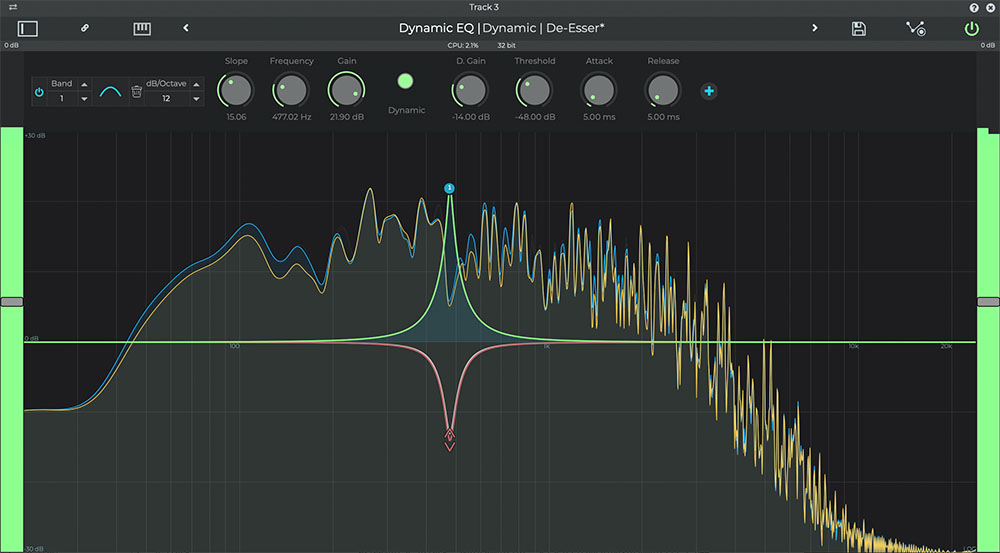Viewport: 1000px width, 553px height.
Task: Click the Frequency knob
Action: click(291, 91)
